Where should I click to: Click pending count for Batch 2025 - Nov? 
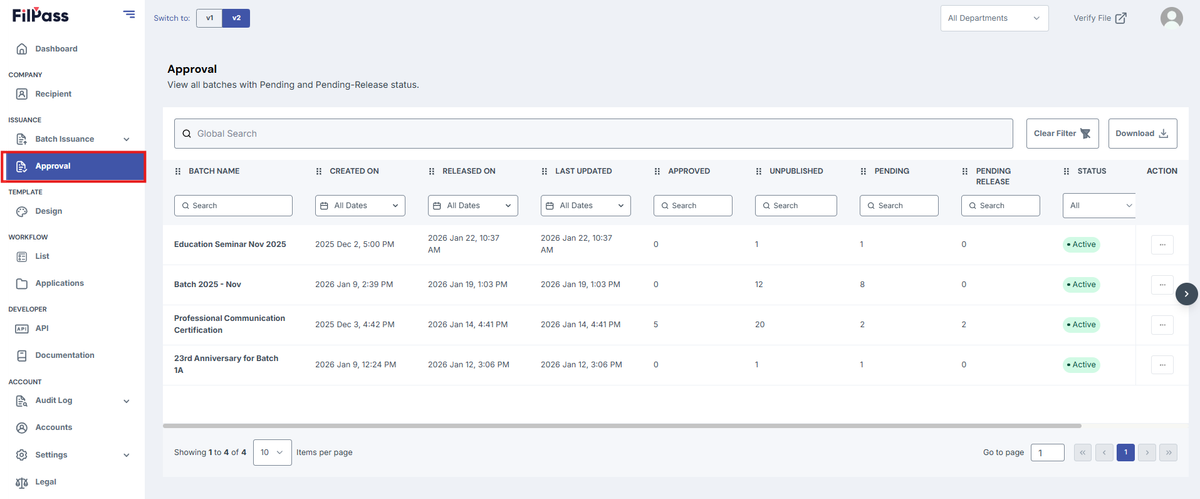coord(862,284)
